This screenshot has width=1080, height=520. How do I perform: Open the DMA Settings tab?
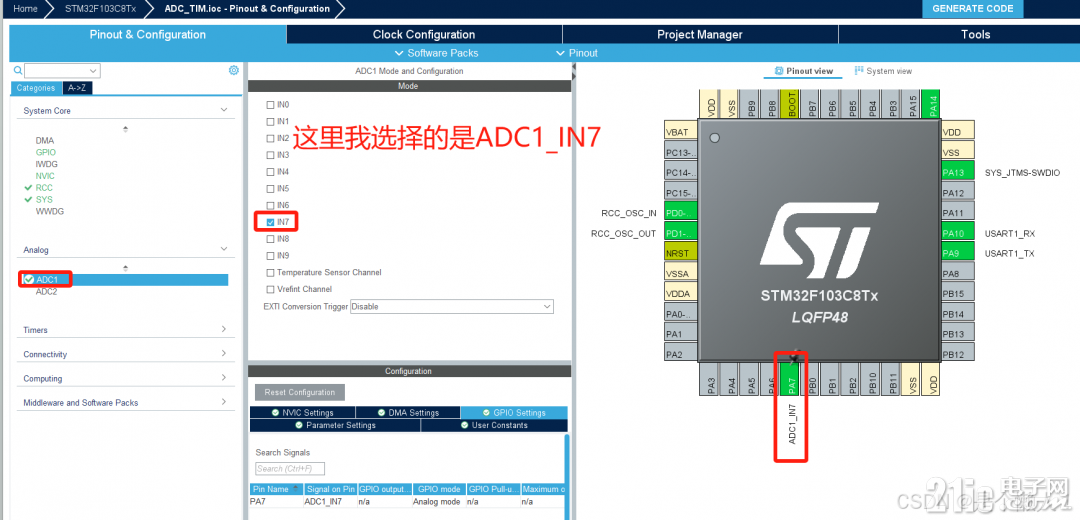pyautogui.click(x=408, y=413)
